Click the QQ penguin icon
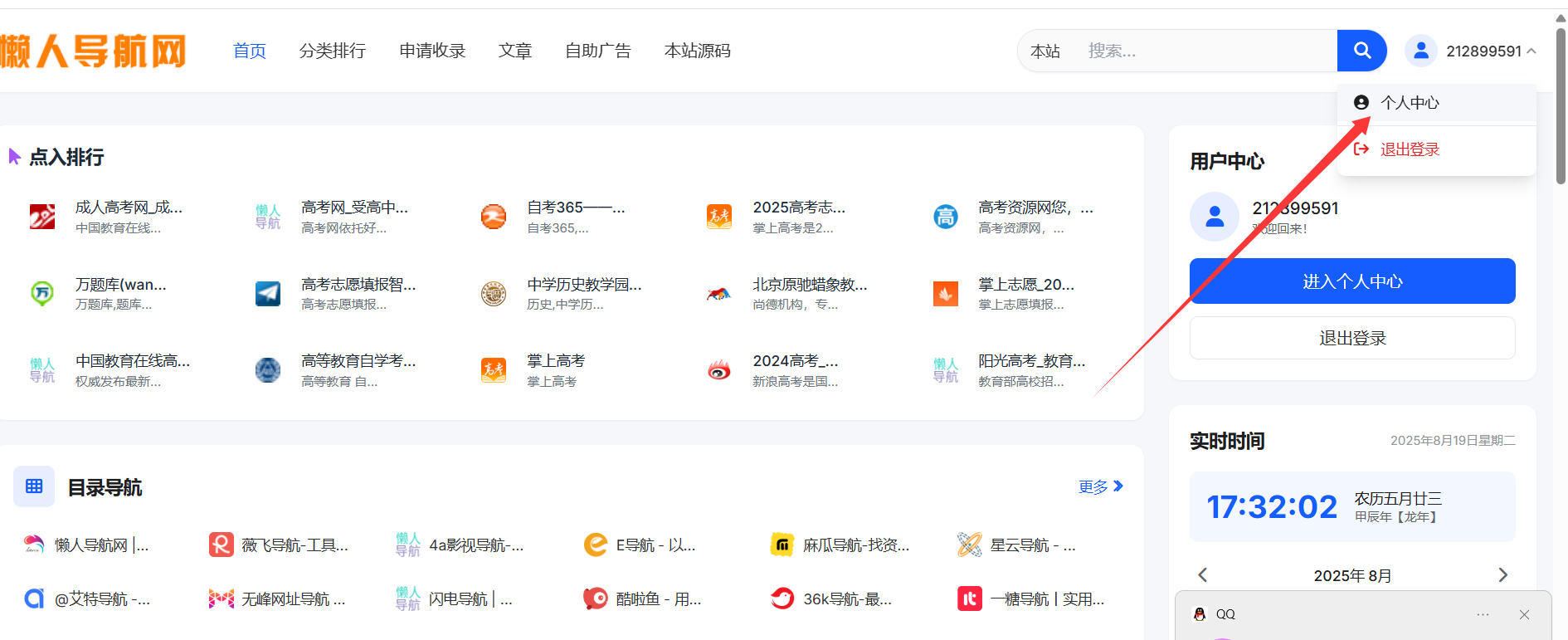The width and height of the screenshot is (1568, 640). click(x=1200, y=614)
